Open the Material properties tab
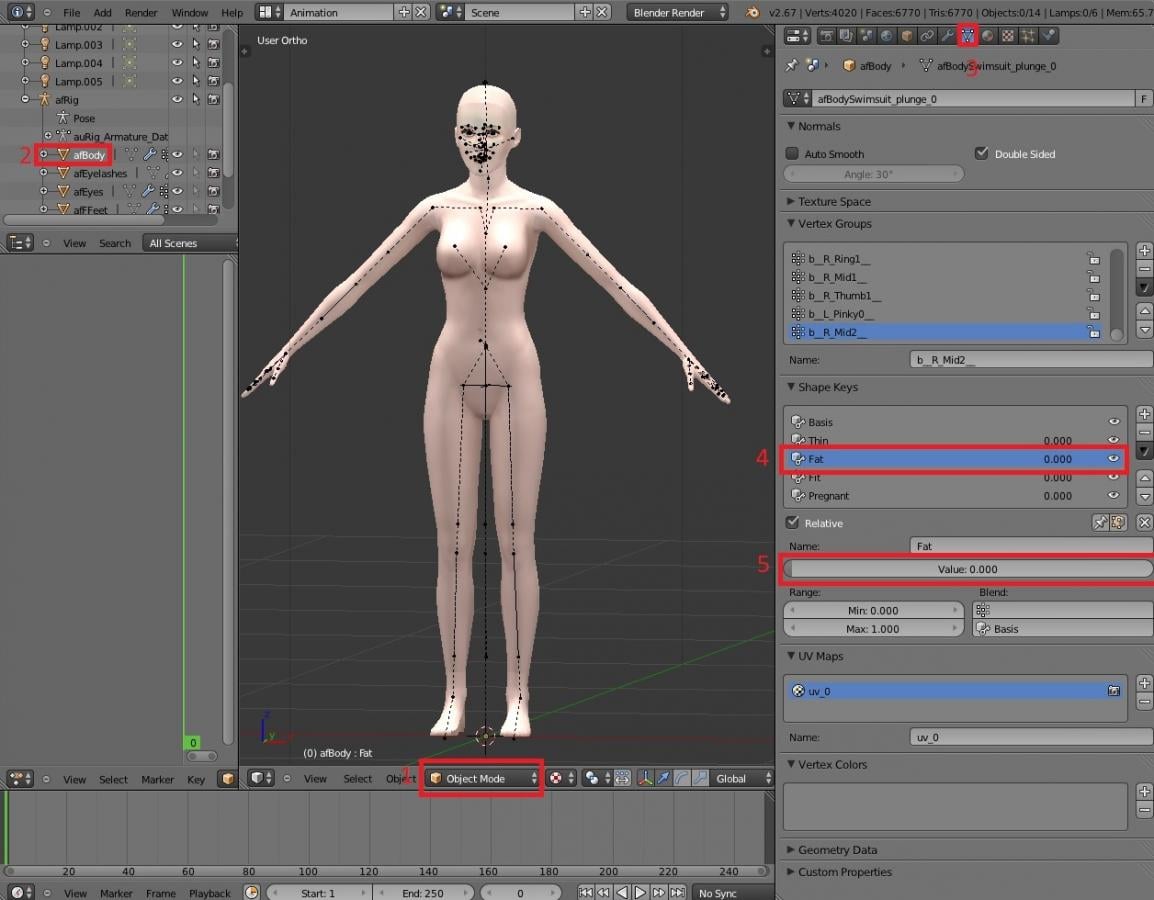 tap(988, 35)
